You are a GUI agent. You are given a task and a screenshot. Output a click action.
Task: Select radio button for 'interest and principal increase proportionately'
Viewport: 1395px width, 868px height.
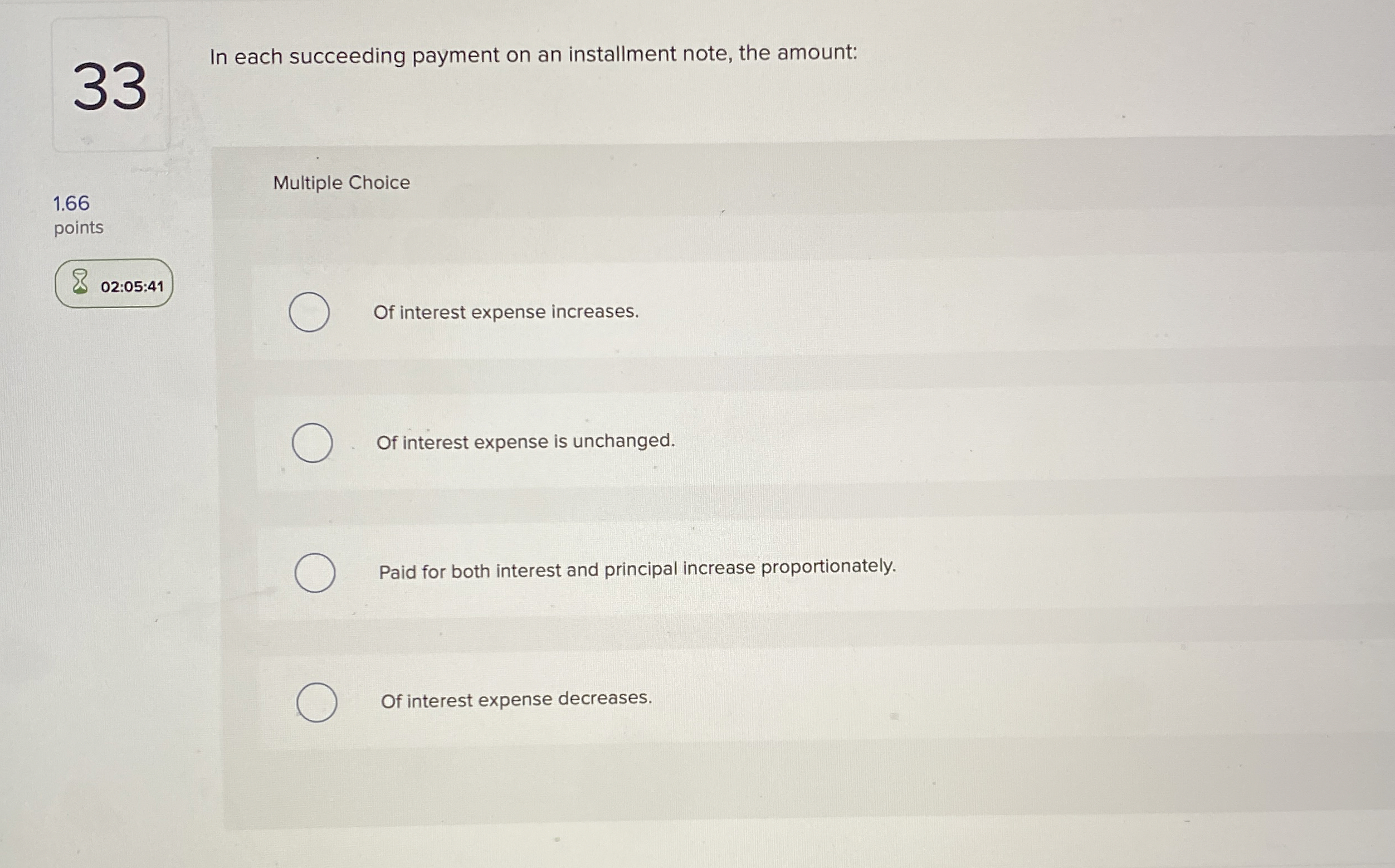pos(315,572)
